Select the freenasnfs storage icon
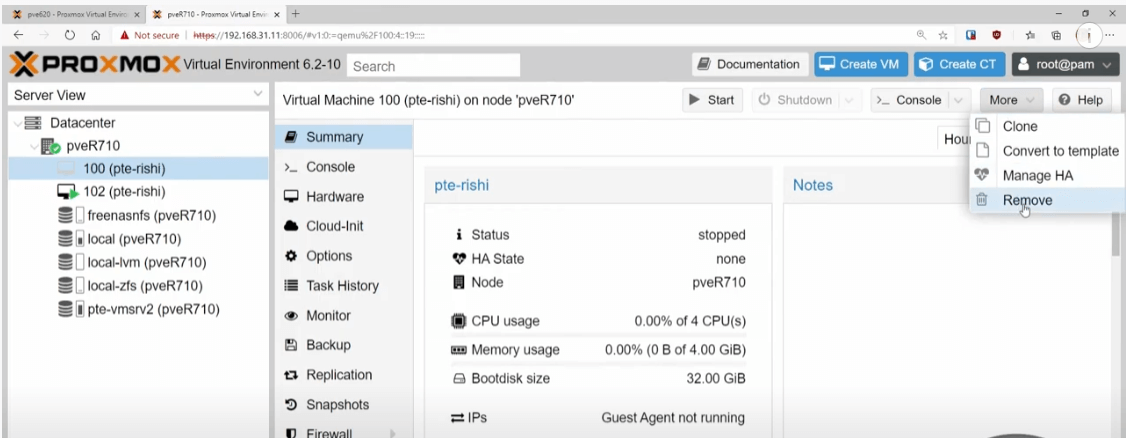The width and height of the screenshot is (1126, 438). [x=67, y=215]
